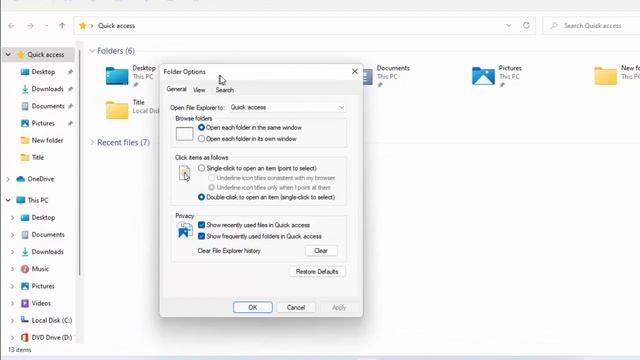
Task: Click Local Disk (C:) drive icon
Action: point(25,320)
